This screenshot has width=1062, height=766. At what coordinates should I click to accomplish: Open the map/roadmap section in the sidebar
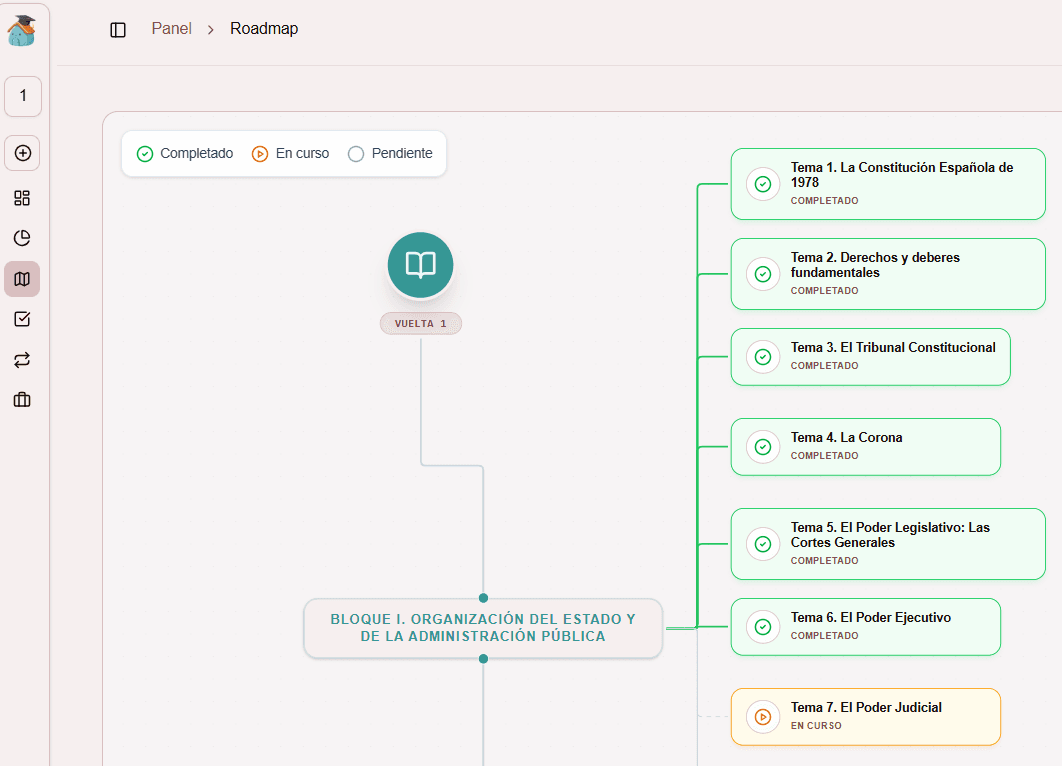(x=21, y=279)
